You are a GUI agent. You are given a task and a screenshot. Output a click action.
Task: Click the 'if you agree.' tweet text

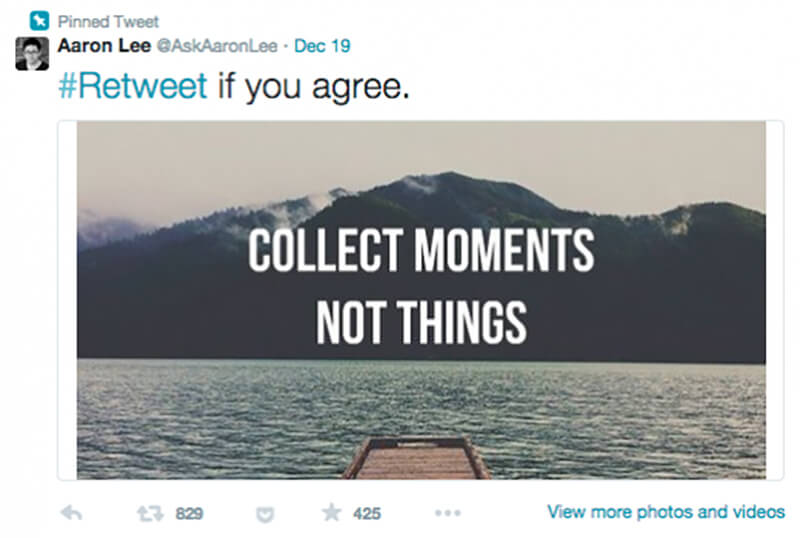coord(314,87)
